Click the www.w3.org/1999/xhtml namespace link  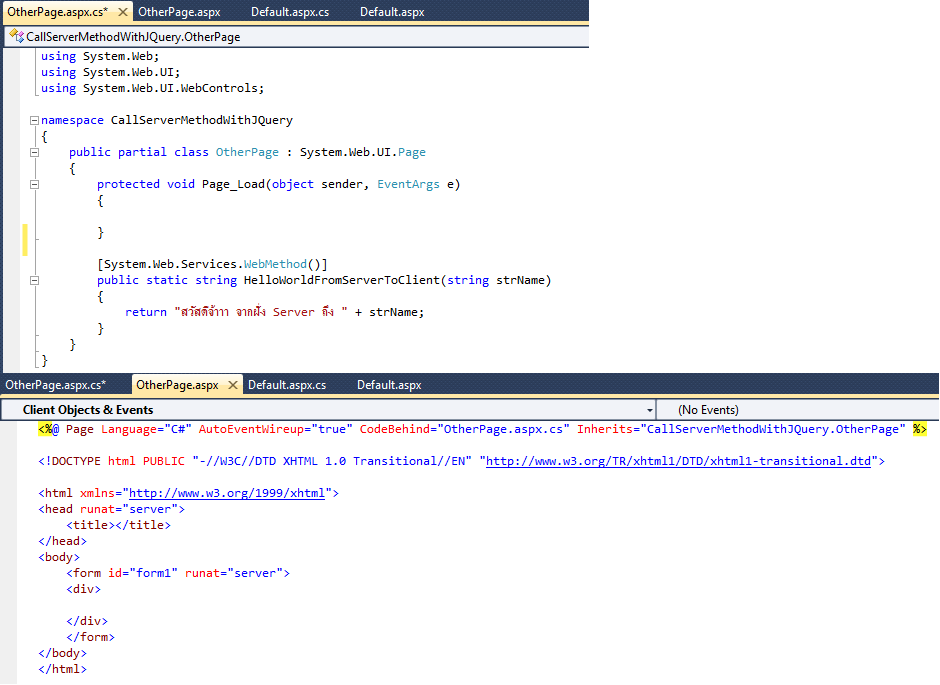pos(227,493)
